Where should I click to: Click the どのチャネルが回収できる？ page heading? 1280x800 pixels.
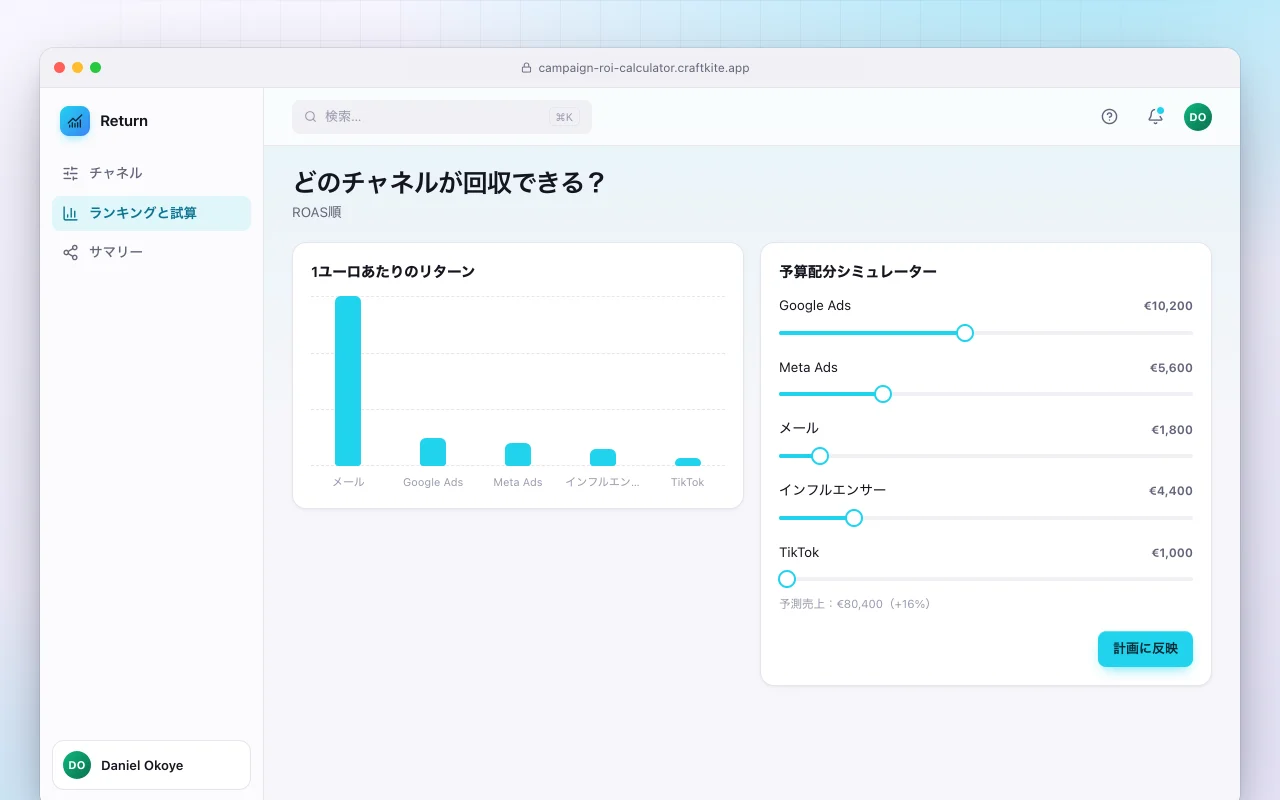pyautogui.click(x=449, y=183)
